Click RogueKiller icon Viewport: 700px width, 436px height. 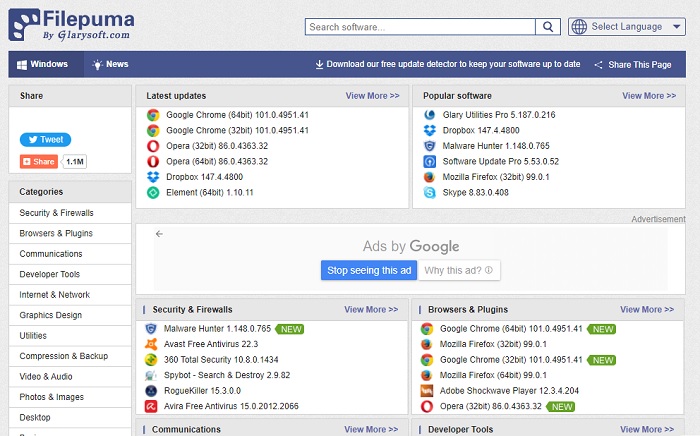point(151,391)
